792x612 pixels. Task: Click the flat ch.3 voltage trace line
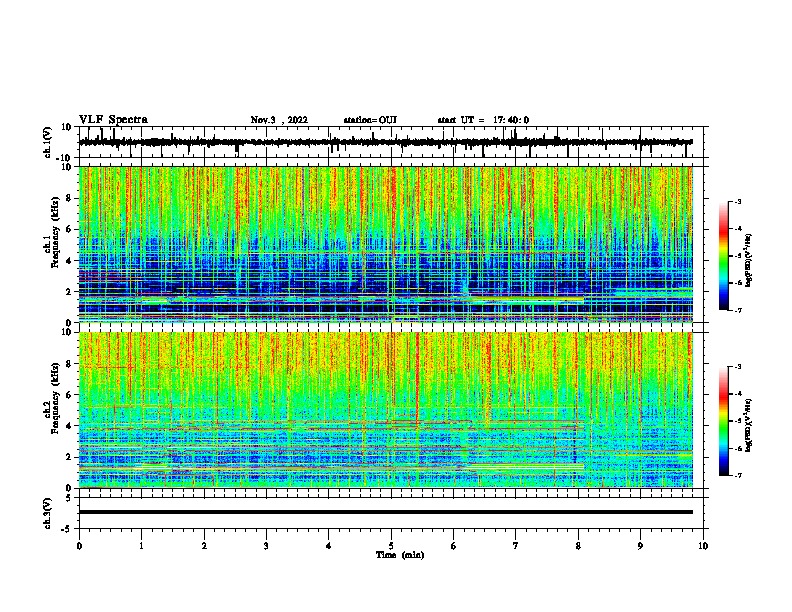386,512
